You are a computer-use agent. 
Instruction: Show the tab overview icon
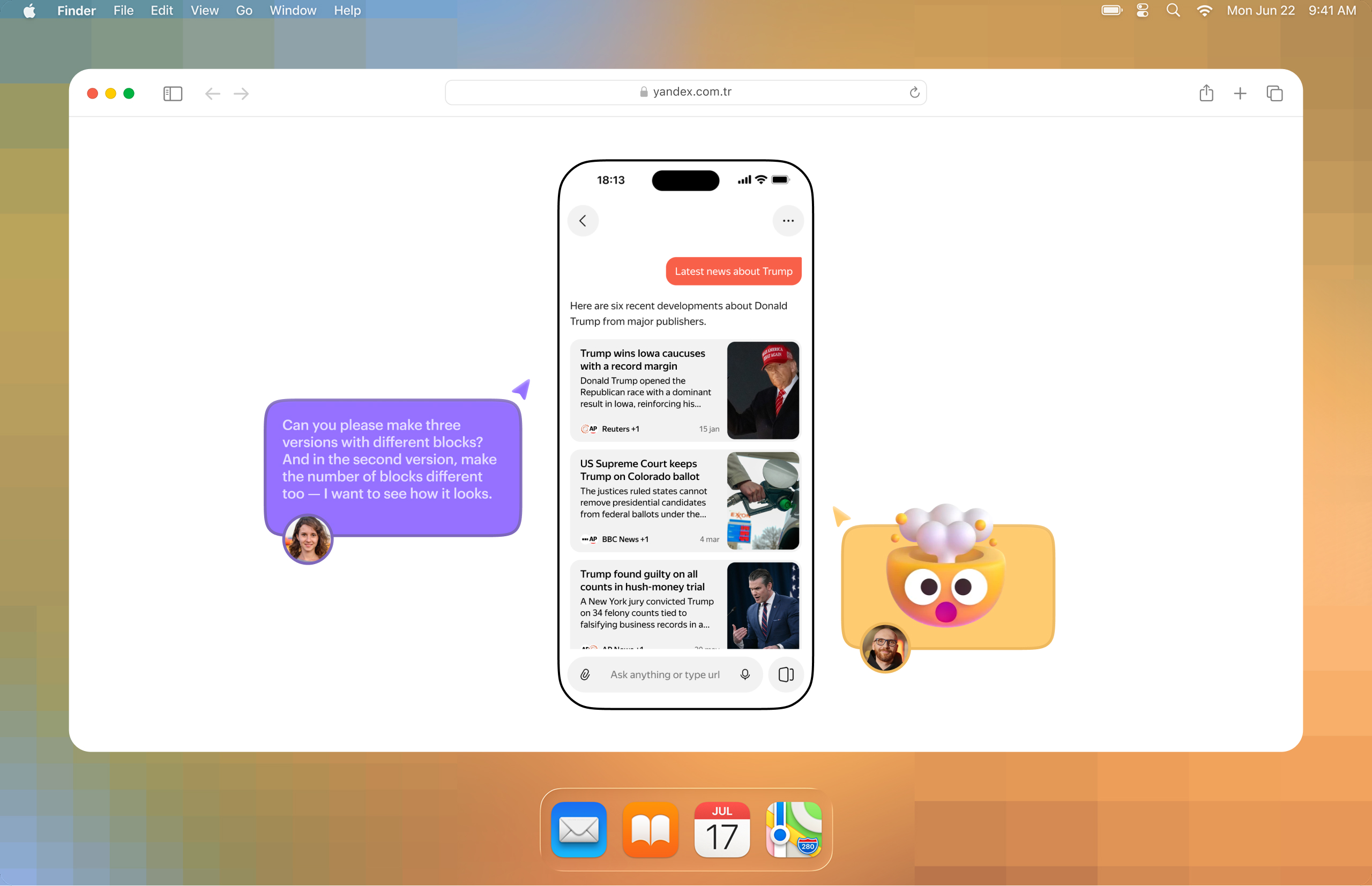pyautogui.click(x=1274, y=93)
